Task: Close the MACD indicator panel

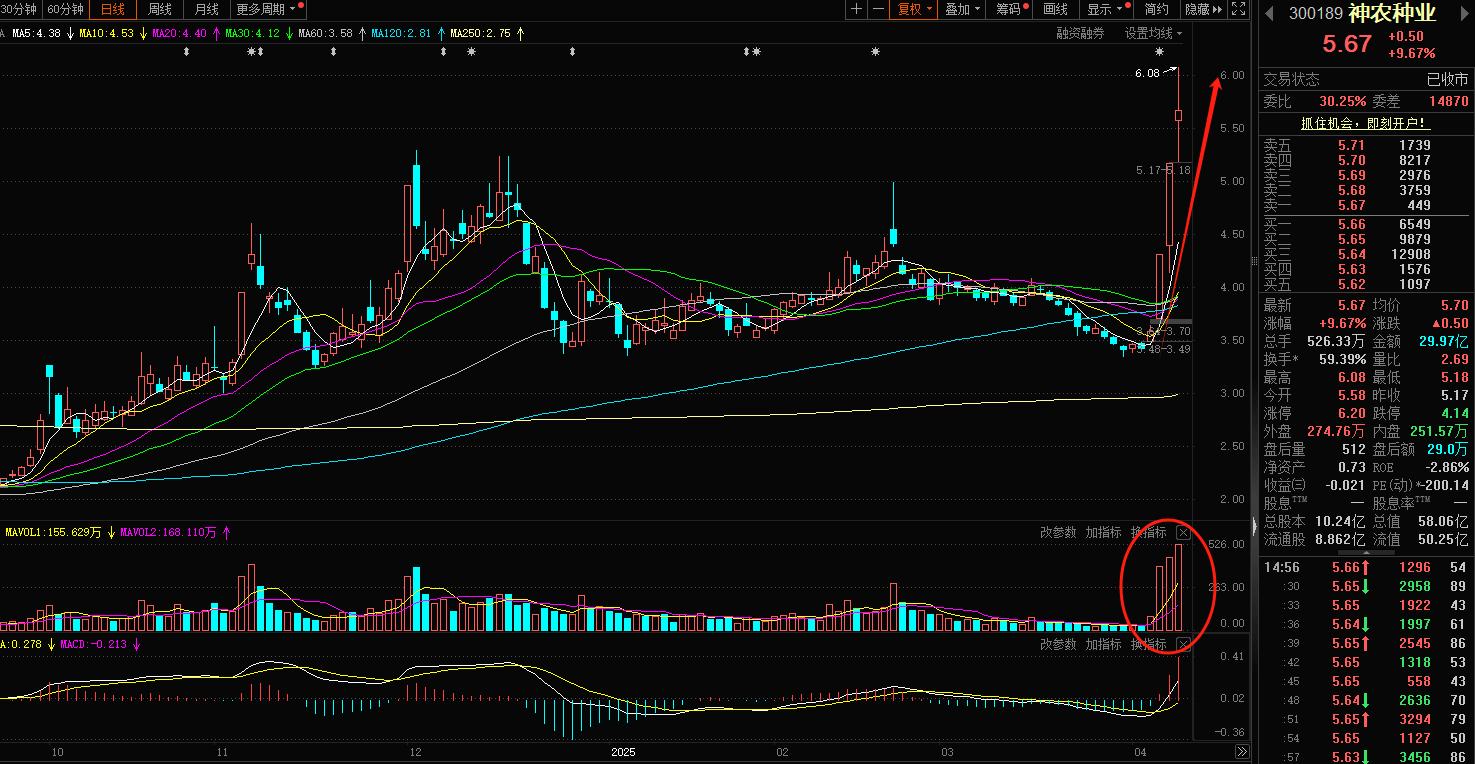Action: click(x=1184, y=644)
